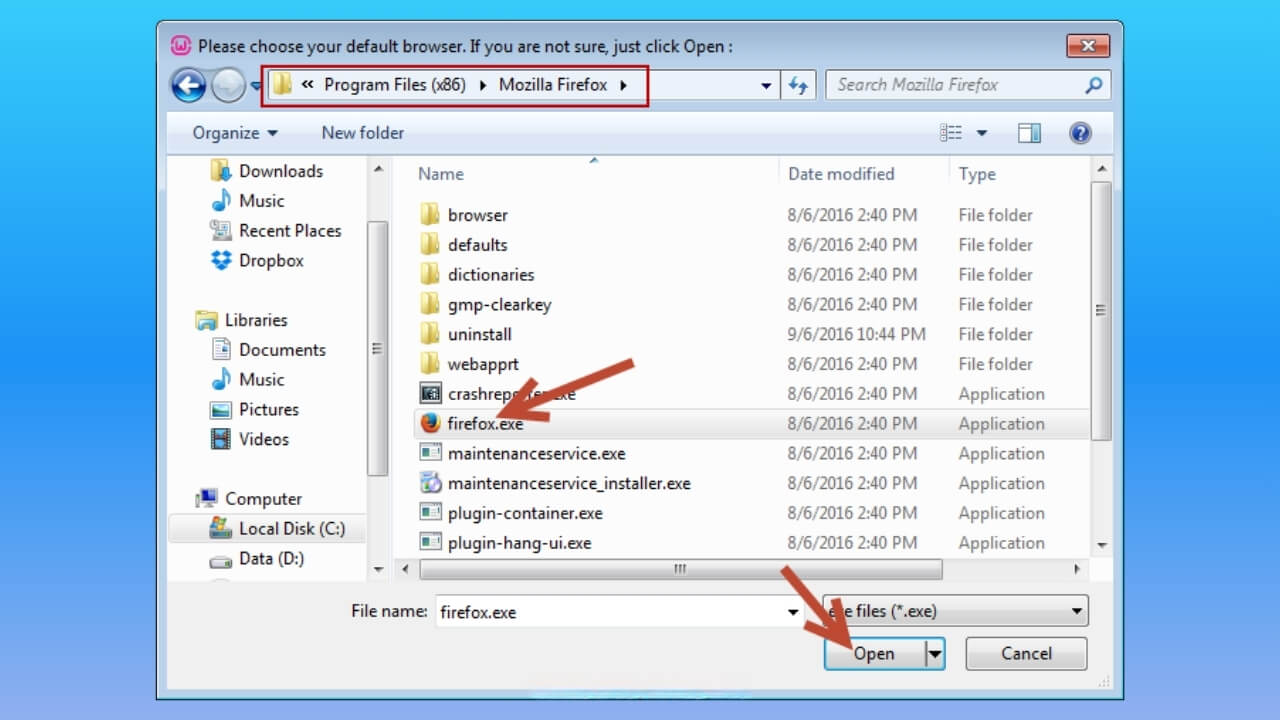Click the Local Disk (C:) drive icon
The width and height of the screenshot is (1280, 720).
point(220,528)
